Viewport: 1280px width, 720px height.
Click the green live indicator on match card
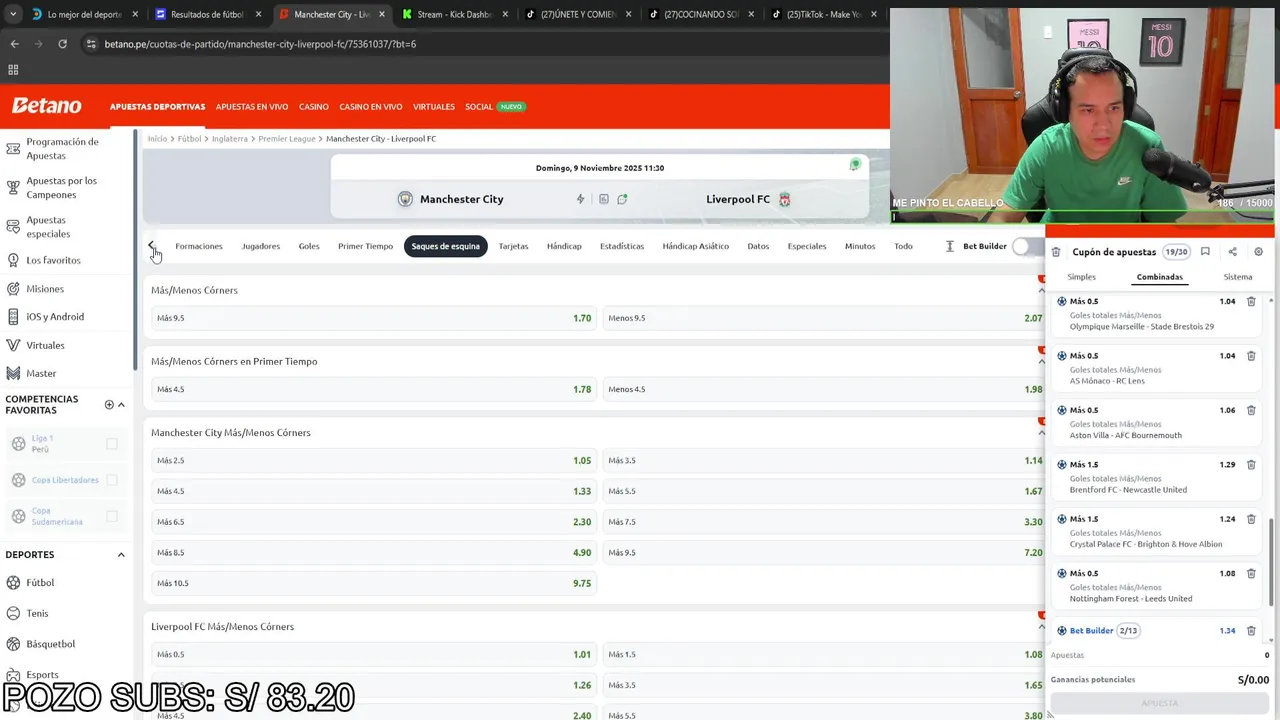(x=854, y=165)
